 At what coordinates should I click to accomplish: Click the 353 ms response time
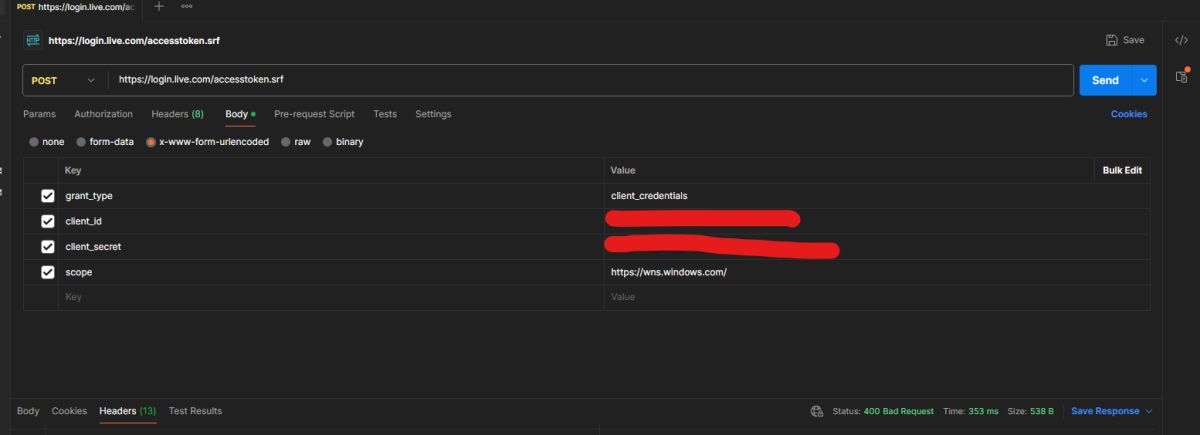(982, 411)
